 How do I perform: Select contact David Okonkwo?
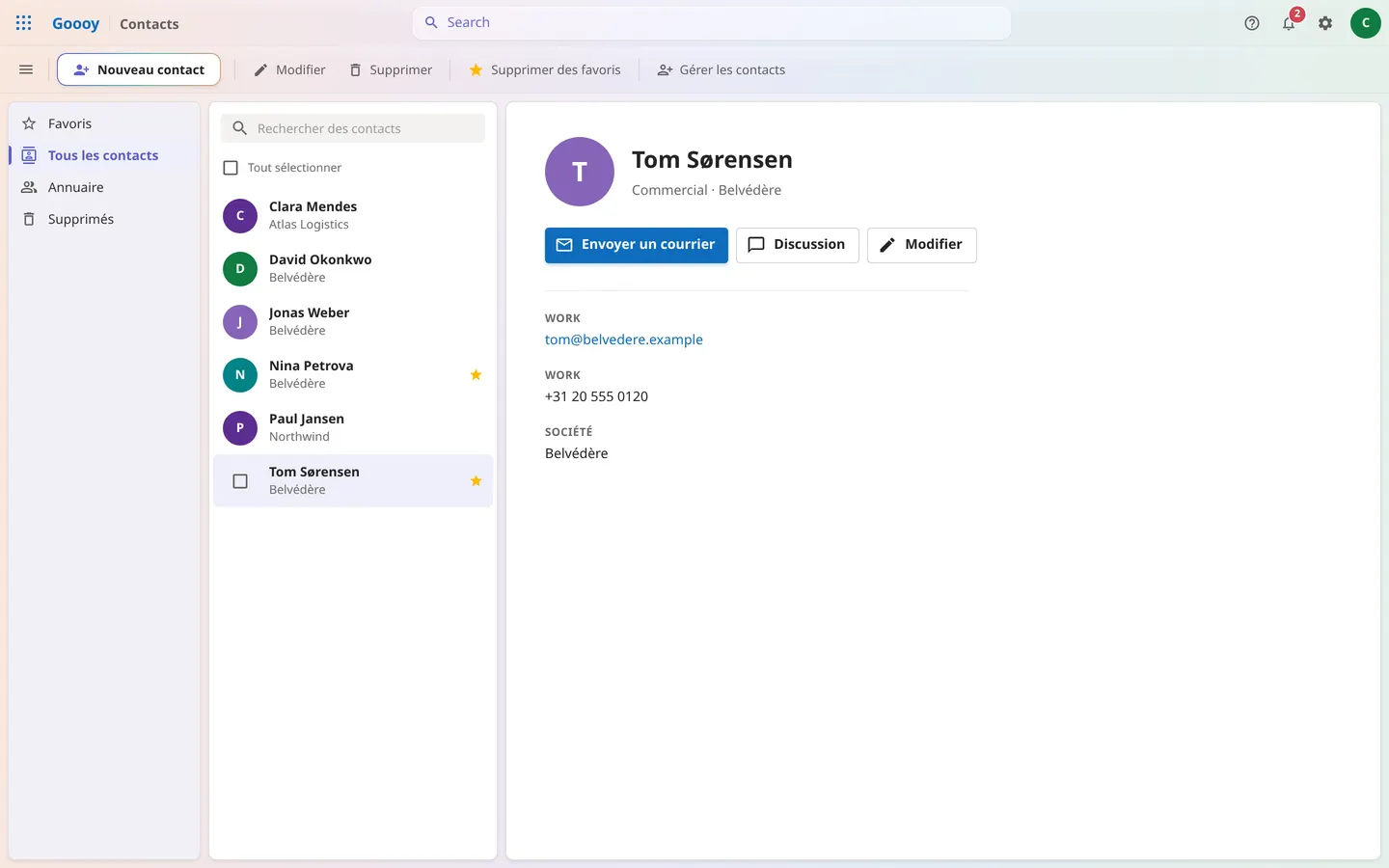[353, 268]
